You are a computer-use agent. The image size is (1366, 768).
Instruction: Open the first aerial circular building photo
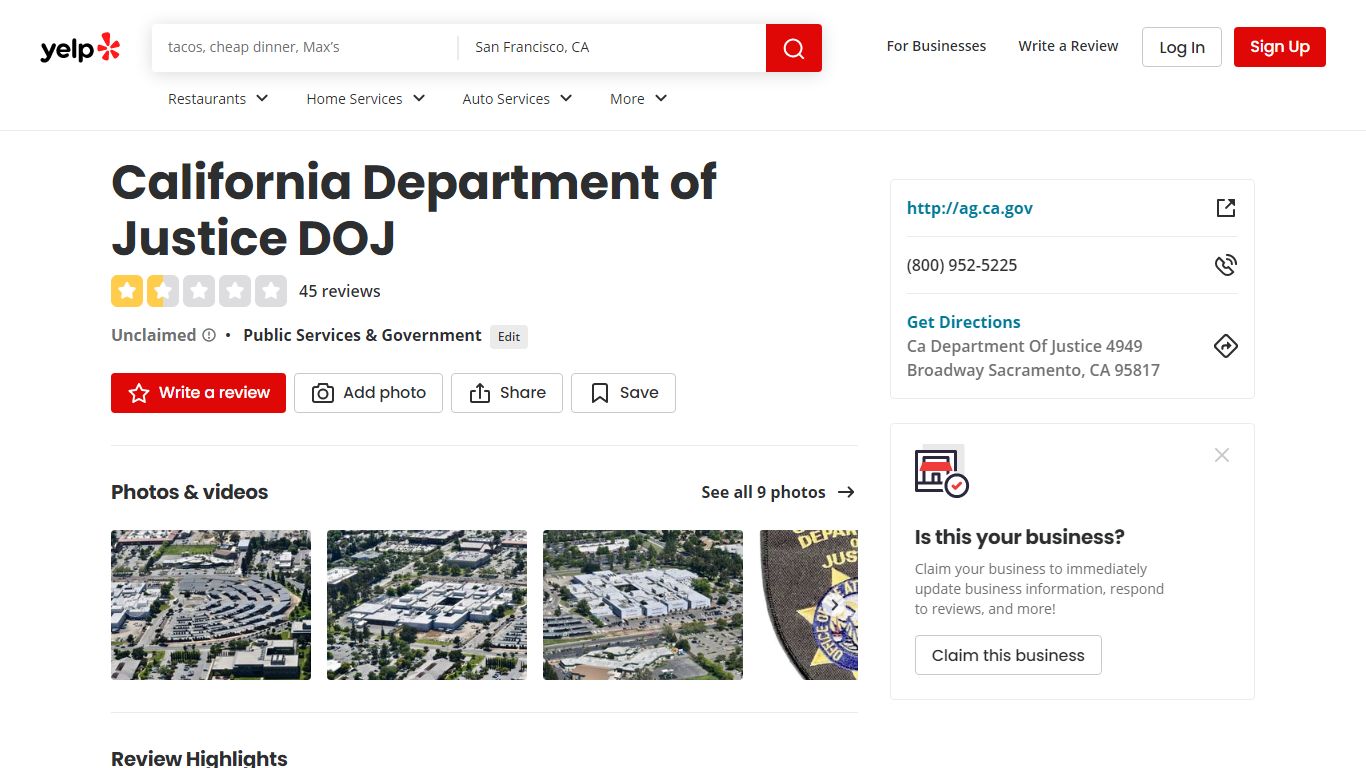pyautogui.click(x=211, y=605)
